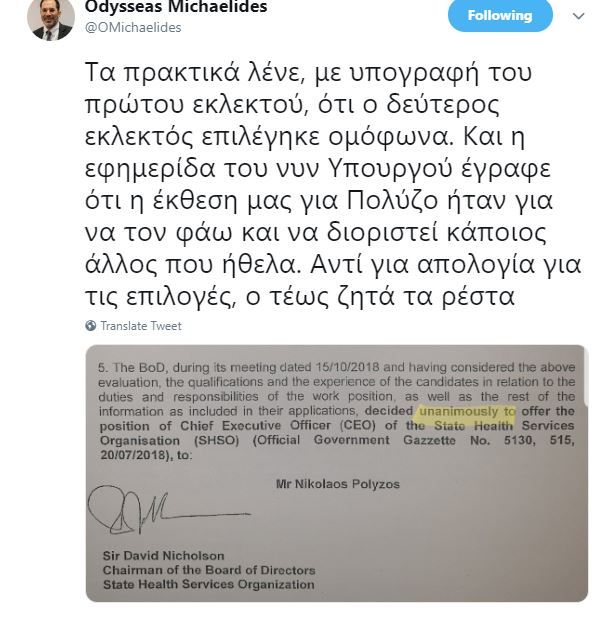Click the first tweet line Τα πρακτικά λένε
616x618 pixels.
coord(308,72)
